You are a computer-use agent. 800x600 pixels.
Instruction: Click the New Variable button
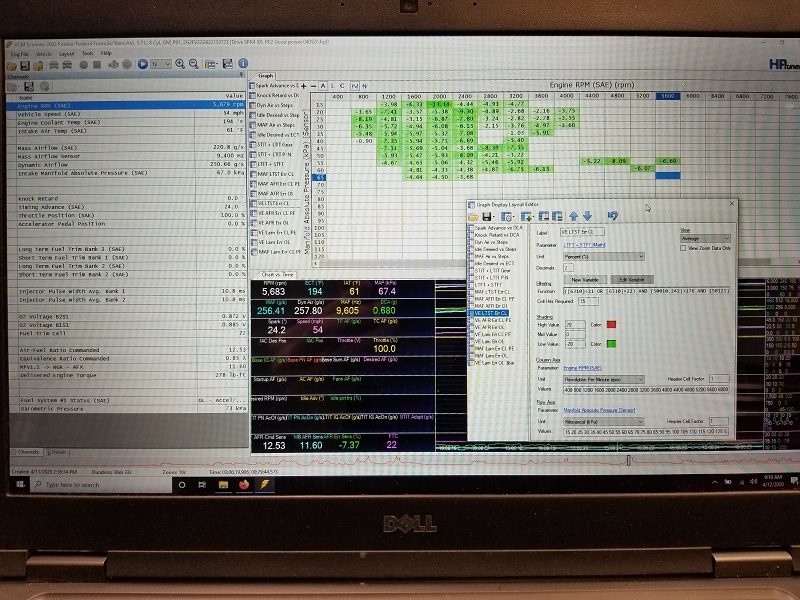(585, 280)
